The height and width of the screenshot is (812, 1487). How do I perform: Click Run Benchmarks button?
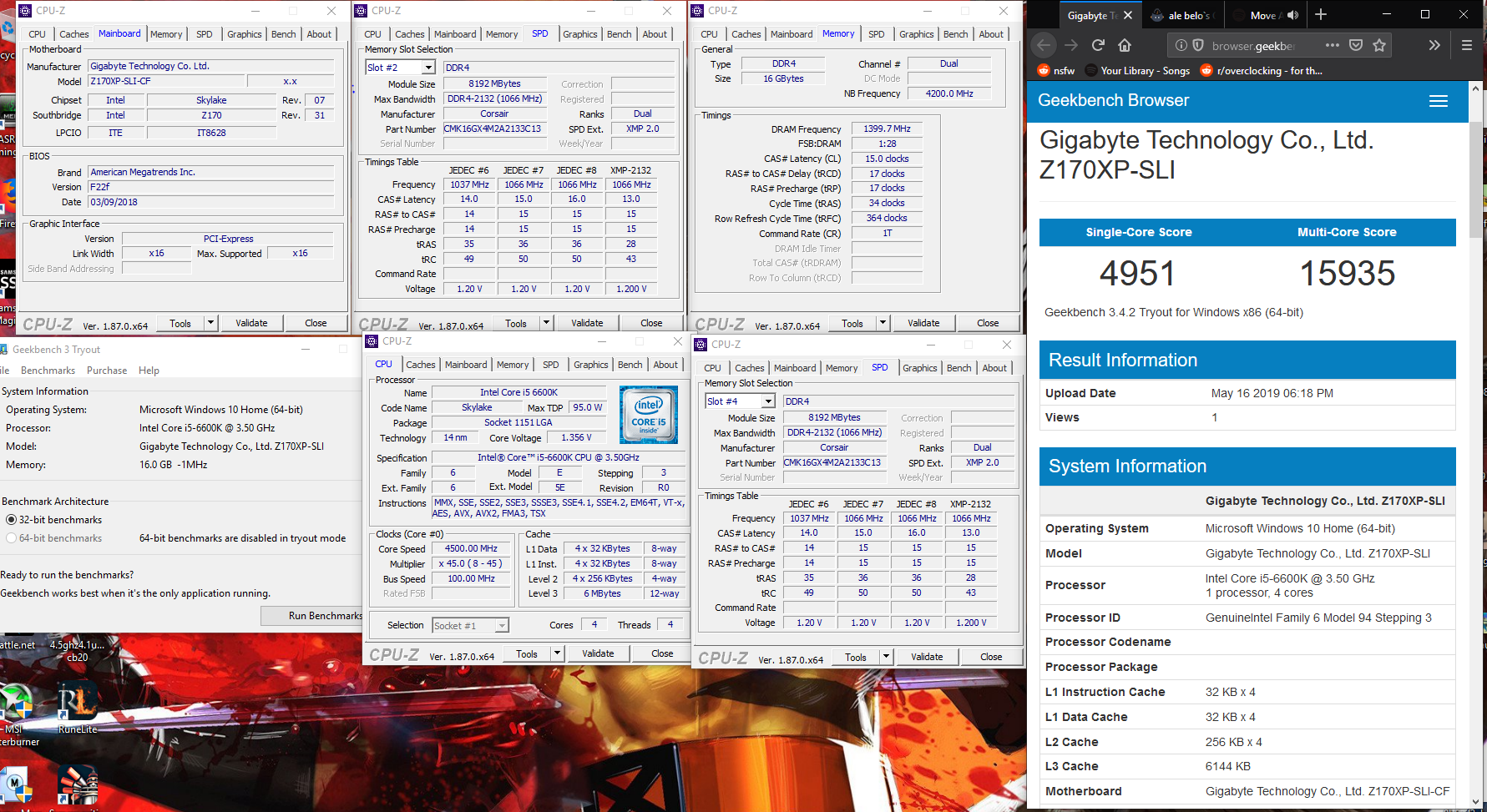[x=311, y=616]
